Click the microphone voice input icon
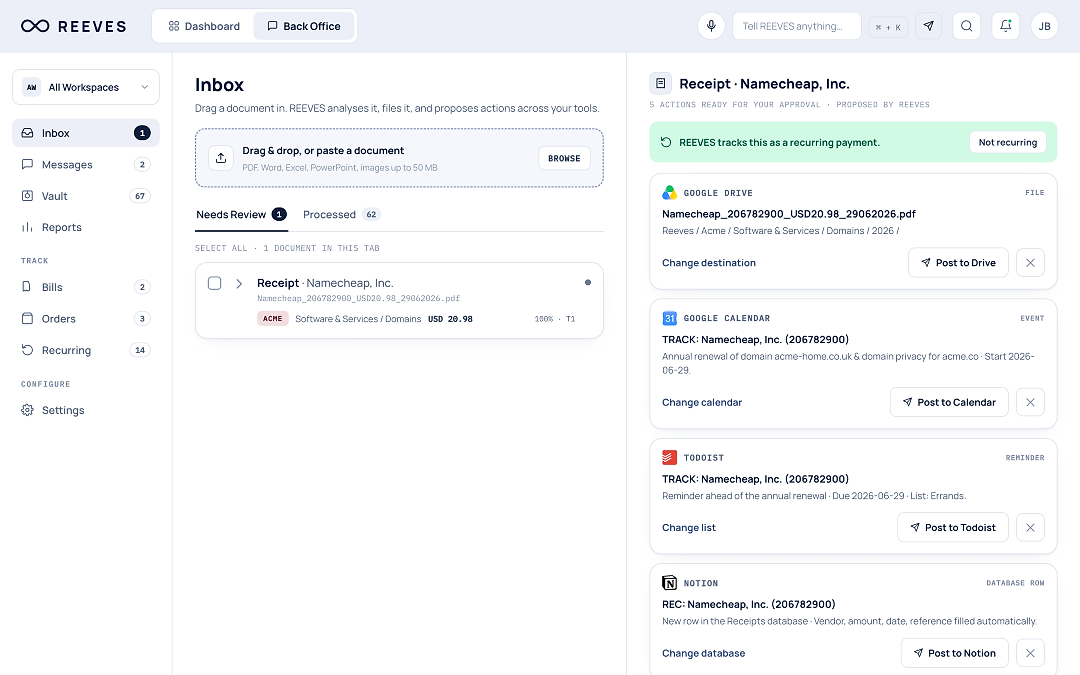Image resolution: width=1080 pixels, height=675 pixels. click(711, 26)
